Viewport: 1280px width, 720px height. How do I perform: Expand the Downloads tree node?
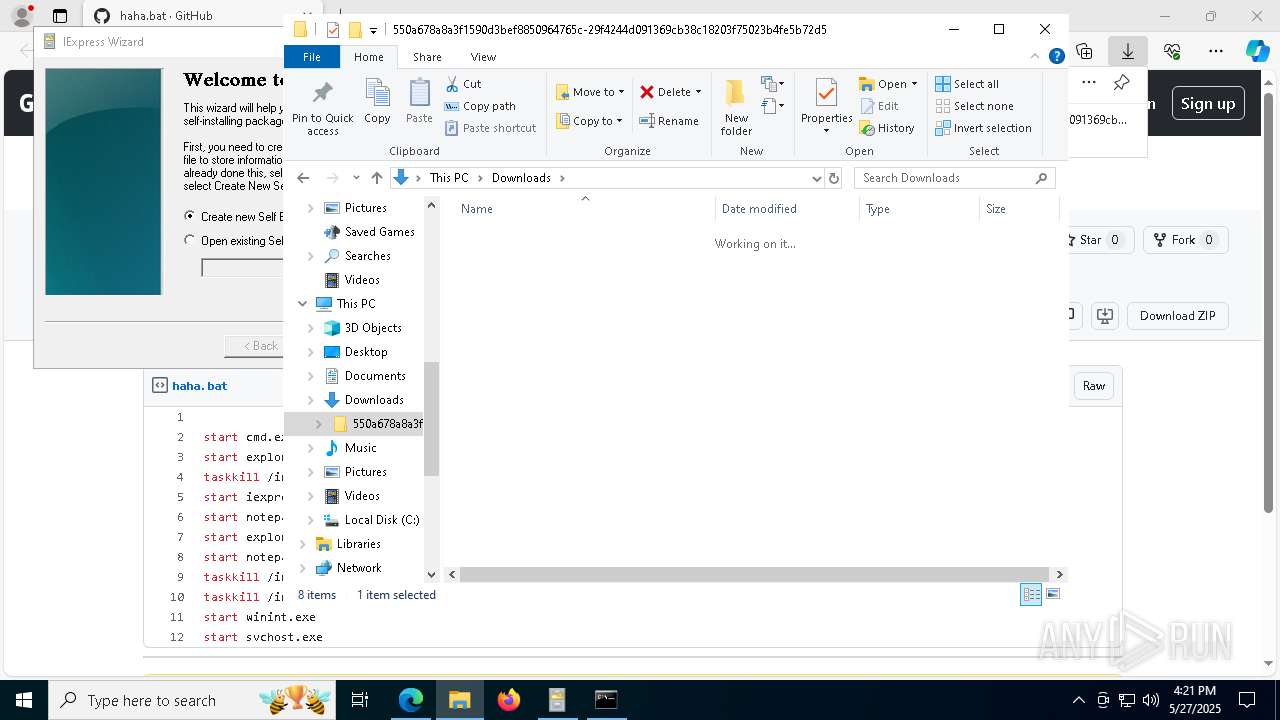click(310, 400)
